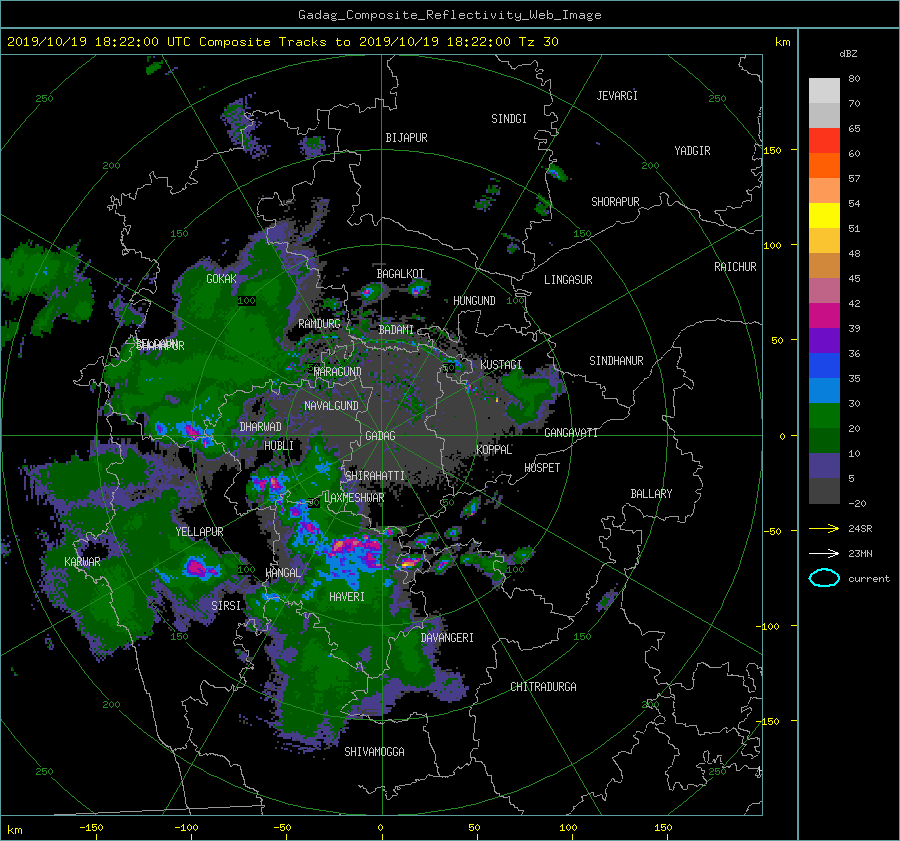Click the BALLARY city label
This screenshot has width=900, height=841.
coord(651,494)
